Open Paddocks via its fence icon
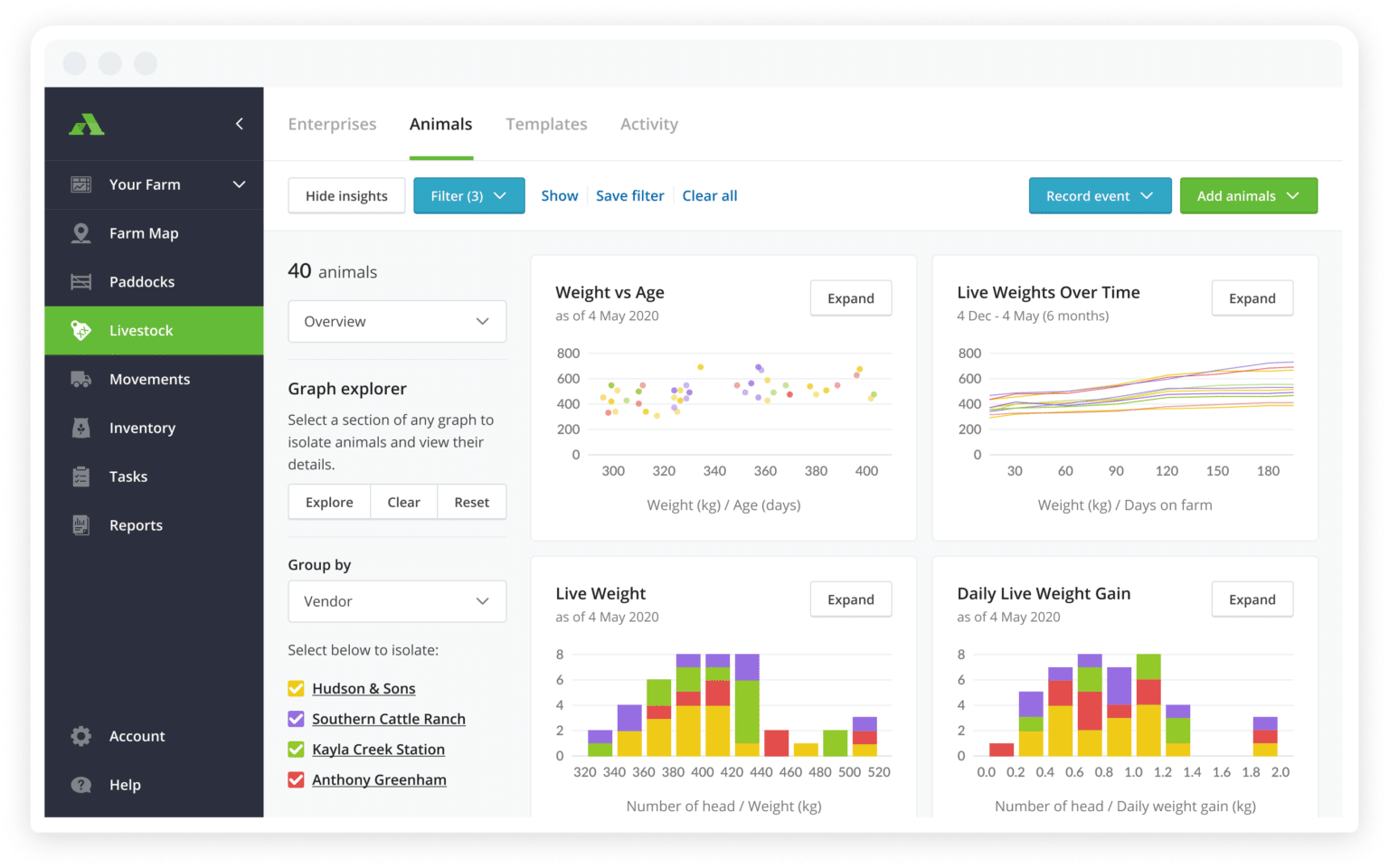Viewport: 1389px width, 868px height. [81, 282]
